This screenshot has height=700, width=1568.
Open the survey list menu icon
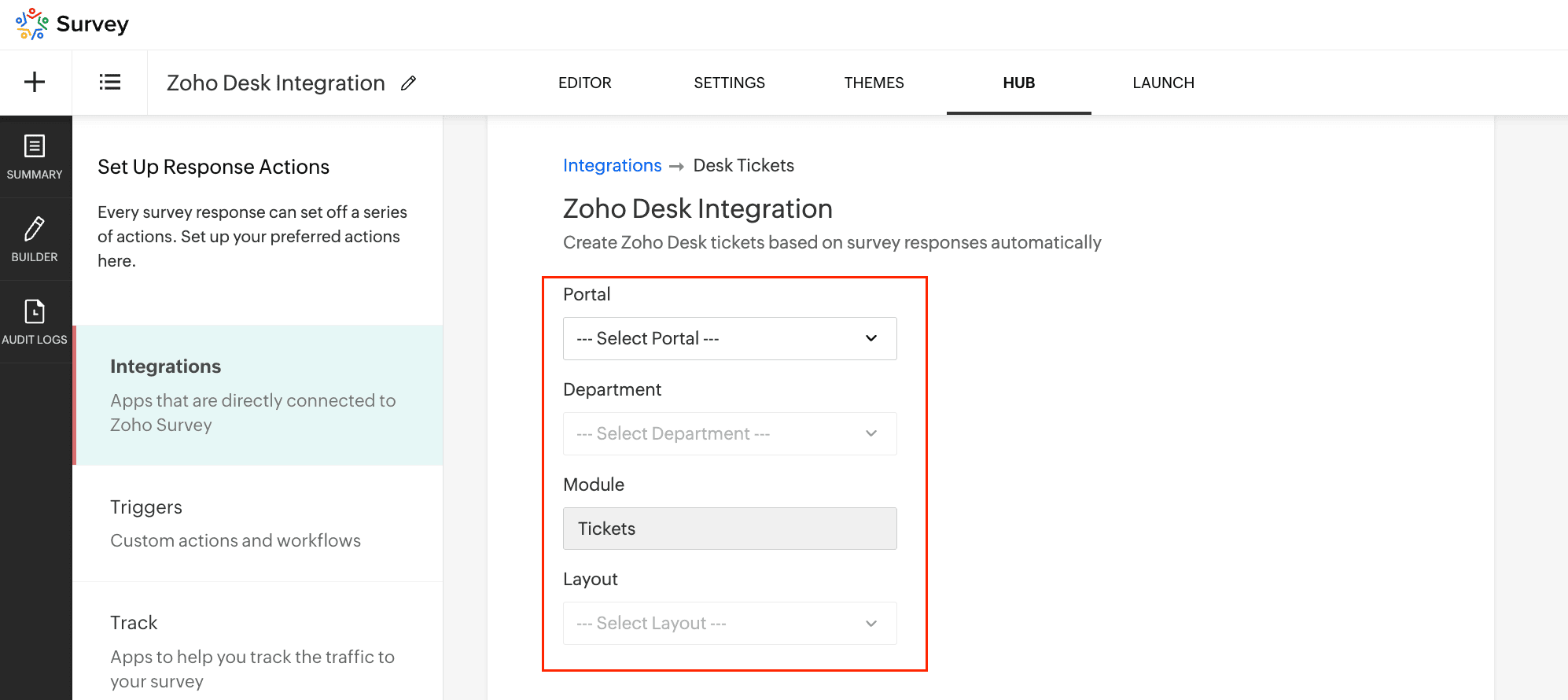(x=110, y=82)
